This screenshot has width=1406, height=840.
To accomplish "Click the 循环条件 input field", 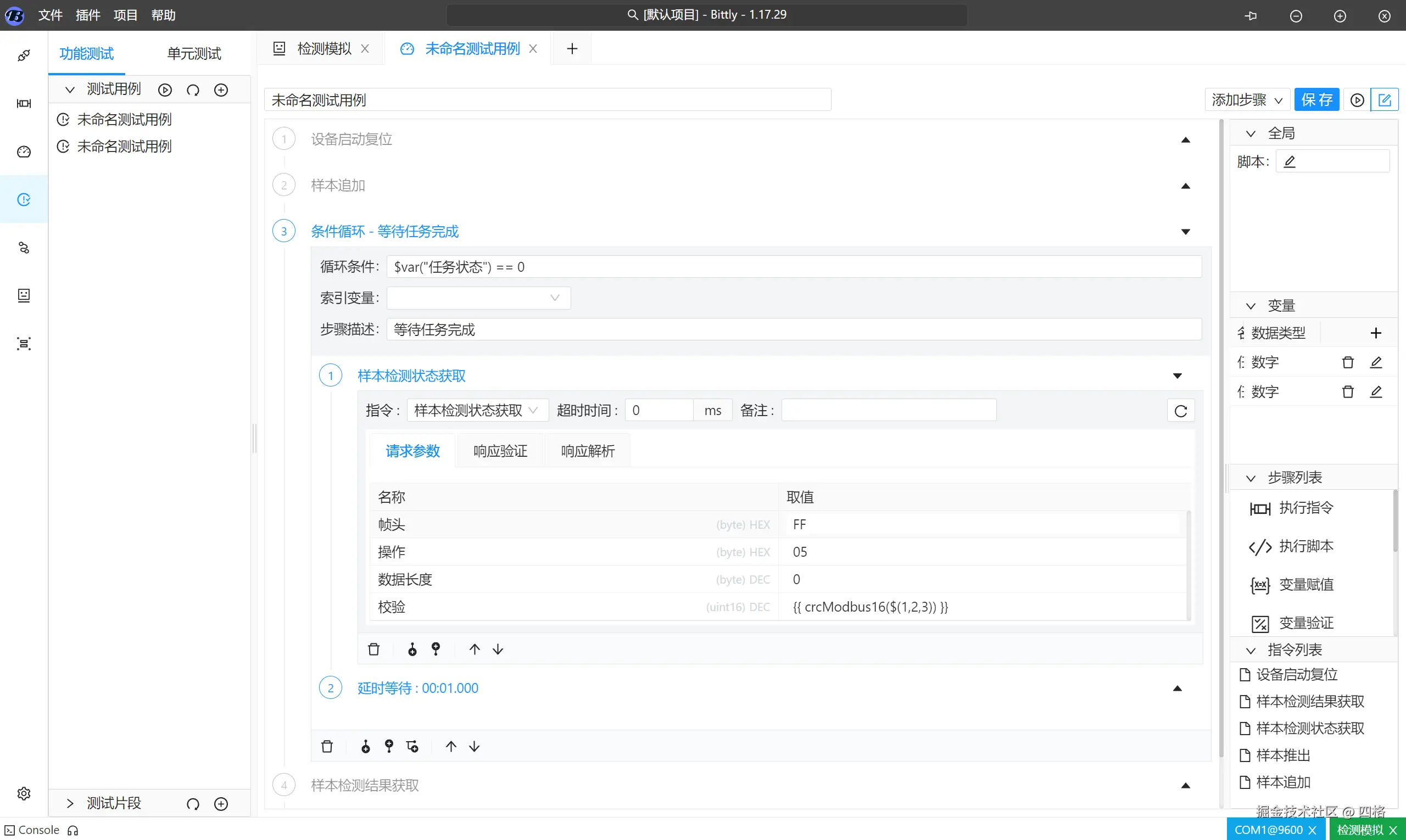I will point(793,267).
